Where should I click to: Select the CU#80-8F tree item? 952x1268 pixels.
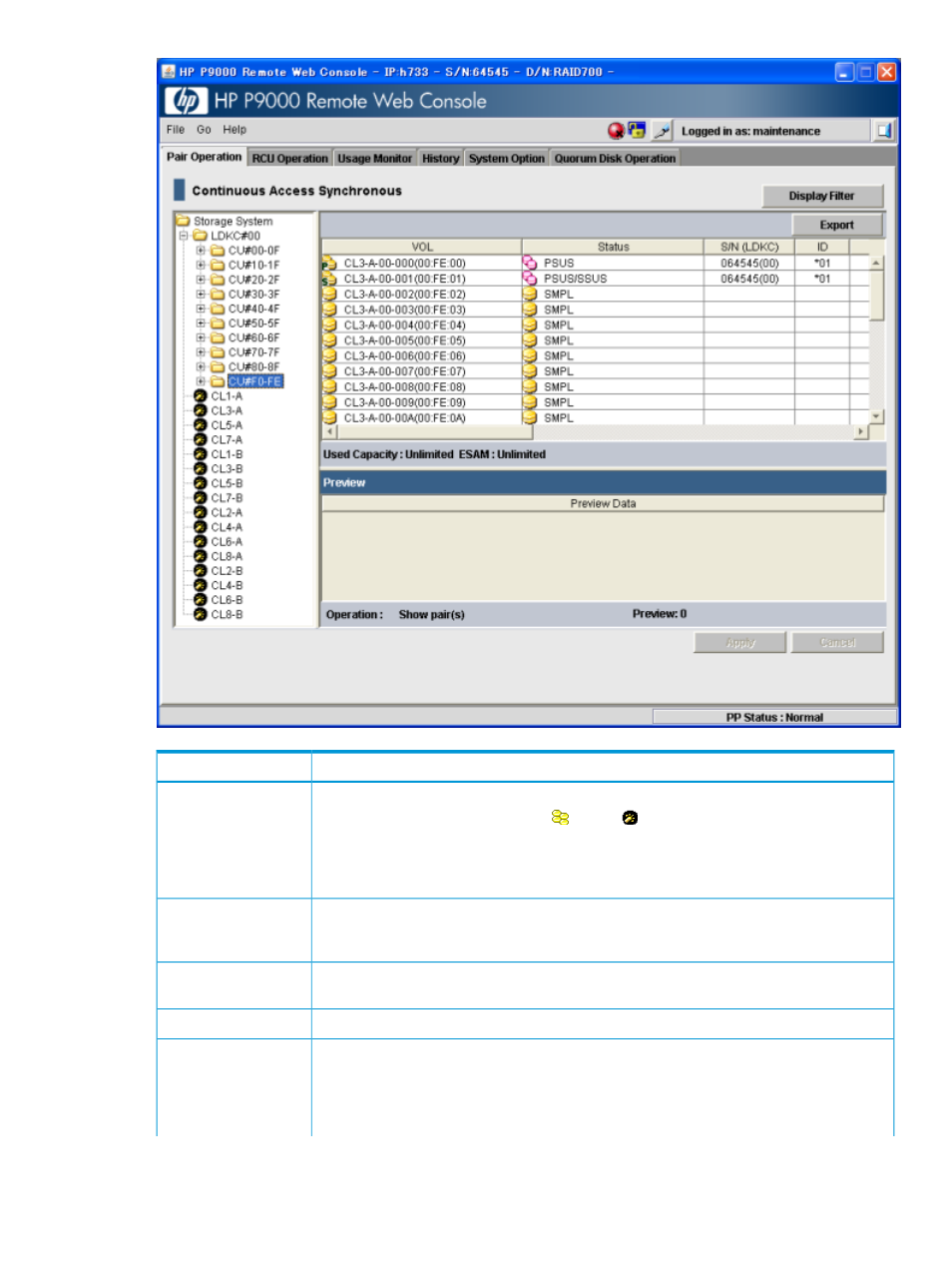[253, 366]
